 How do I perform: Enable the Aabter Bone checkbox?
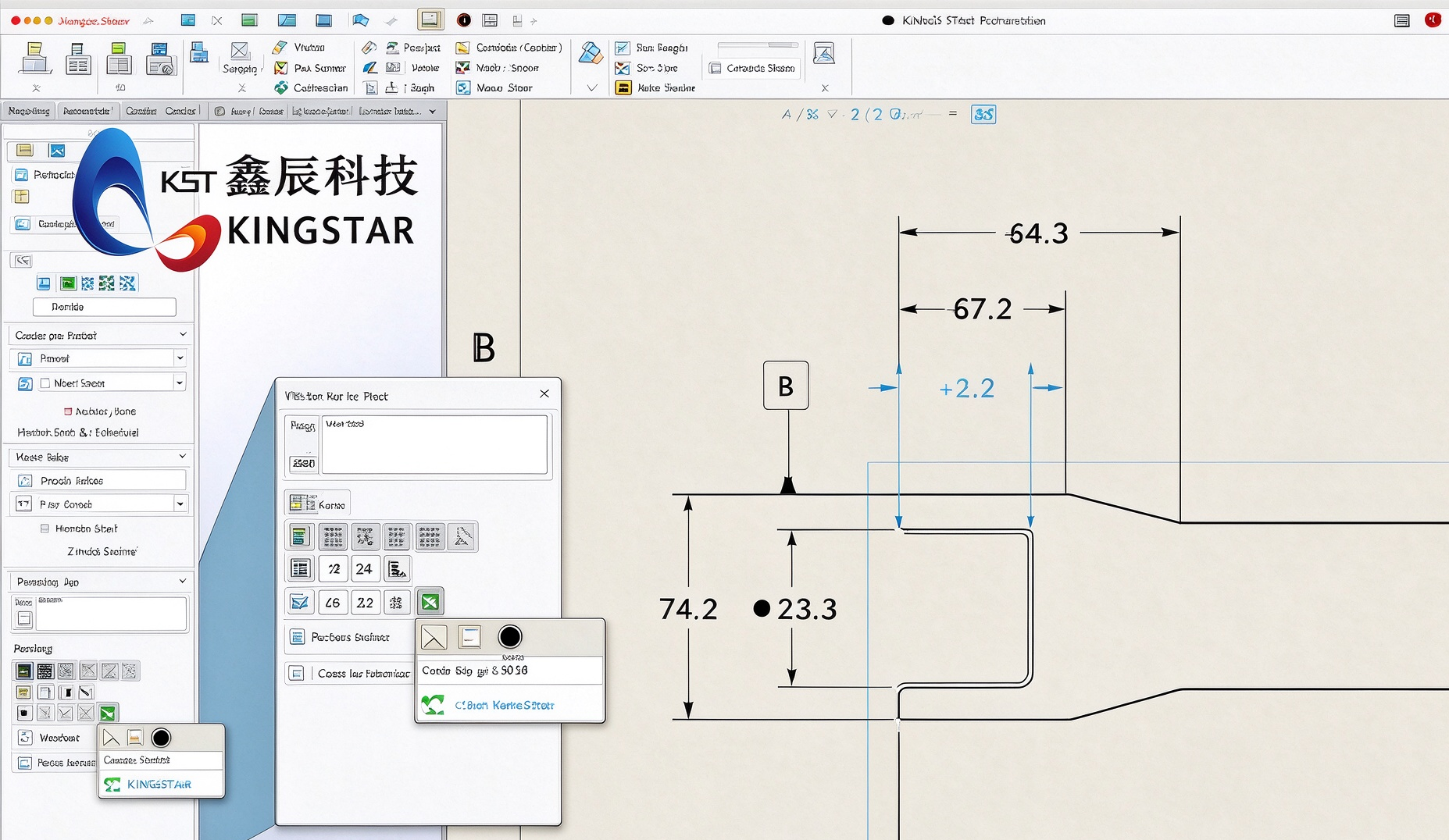(x=68, y=411)
